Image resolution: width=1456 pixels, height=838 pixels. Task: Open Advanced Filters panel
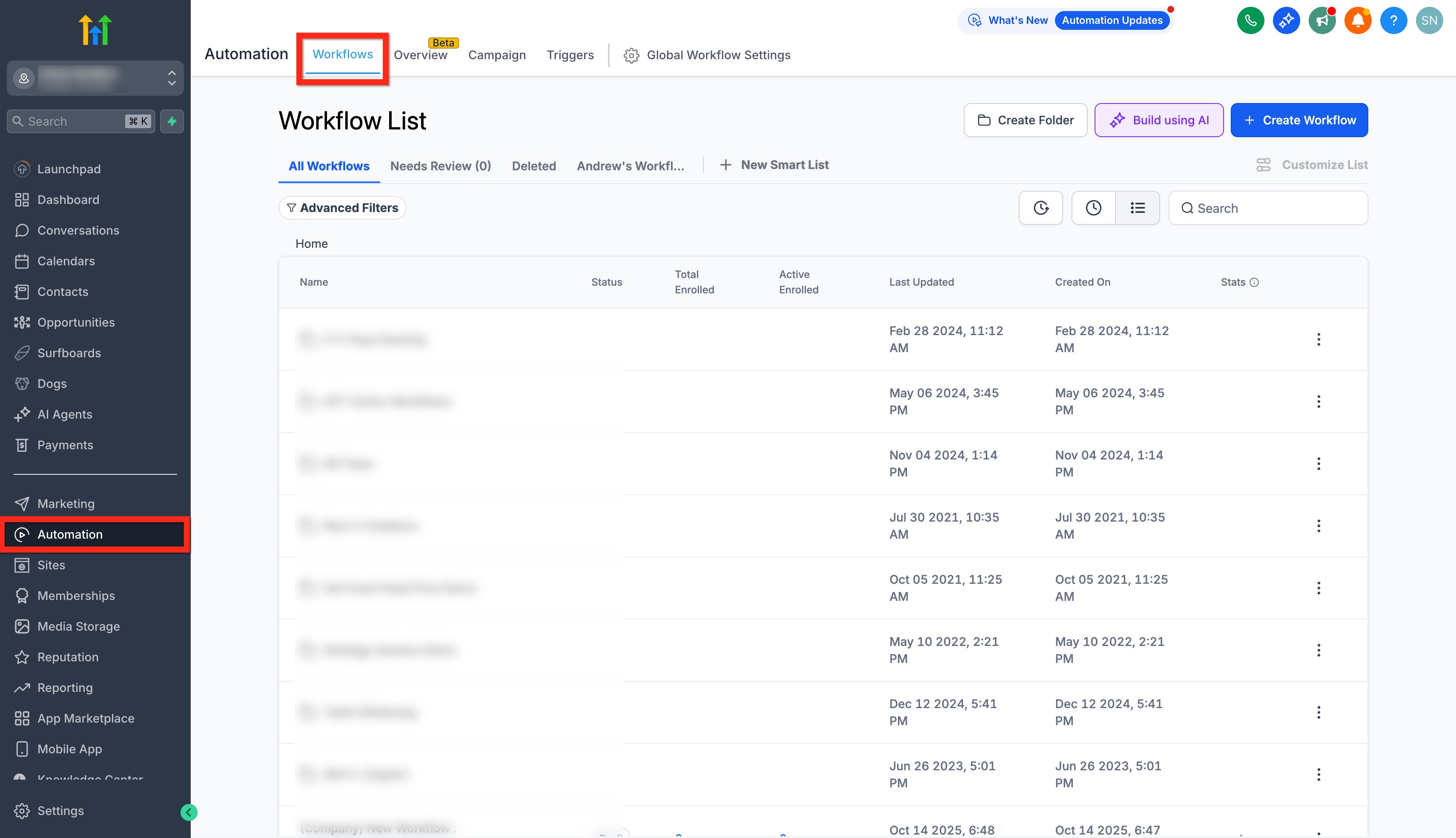[342, 208]
